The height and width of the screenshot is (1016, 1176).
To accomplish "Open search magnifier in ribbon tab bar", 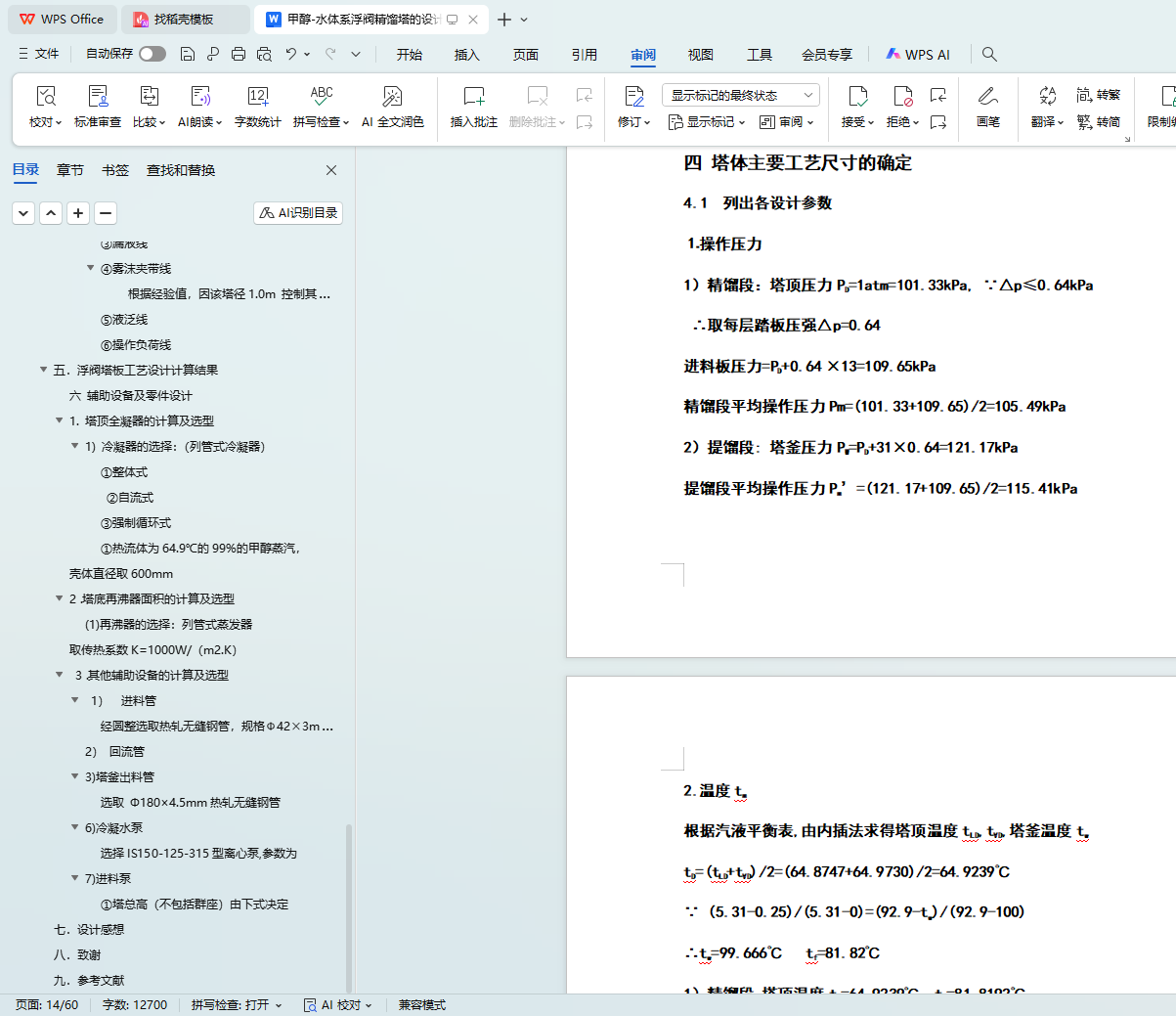I will [x=989, y=54].
